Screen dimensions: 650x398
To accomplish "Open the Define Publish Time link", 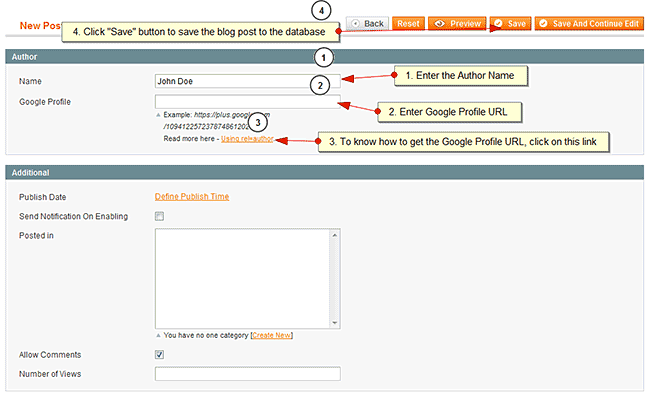I will click(x=192, y=197).
